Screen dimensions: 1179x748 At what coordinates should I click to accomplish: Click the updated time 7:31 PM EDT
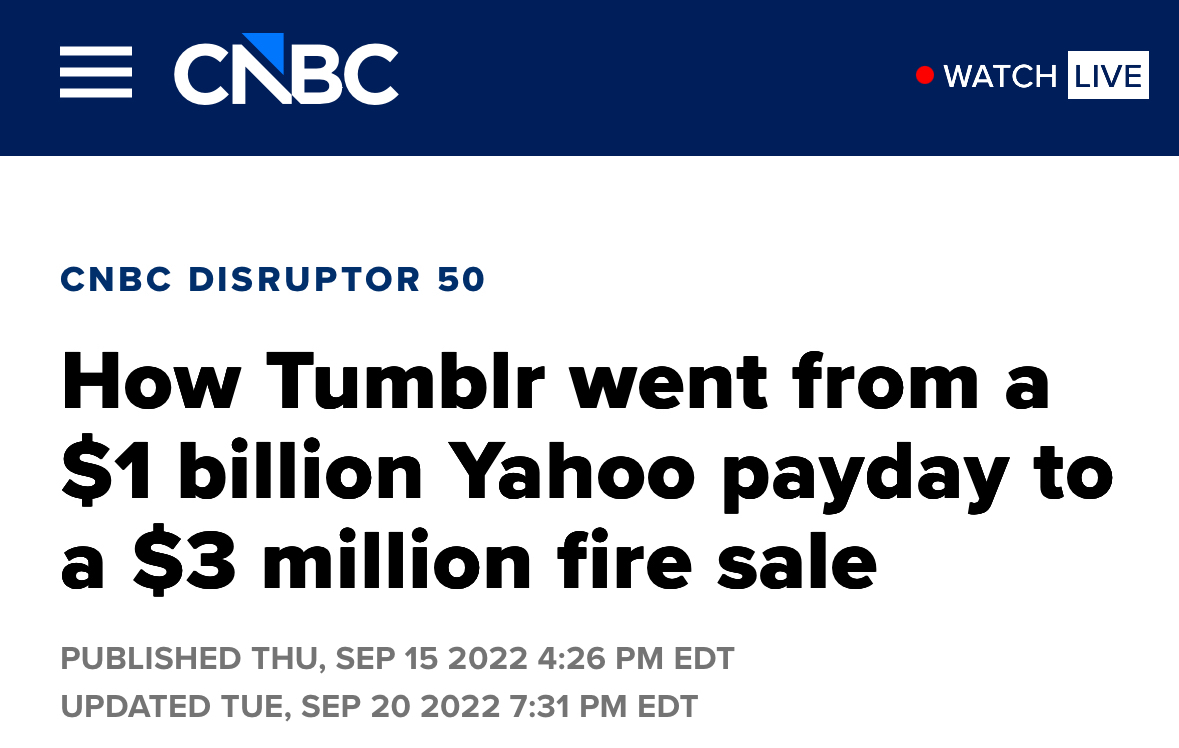click(603, 706)
